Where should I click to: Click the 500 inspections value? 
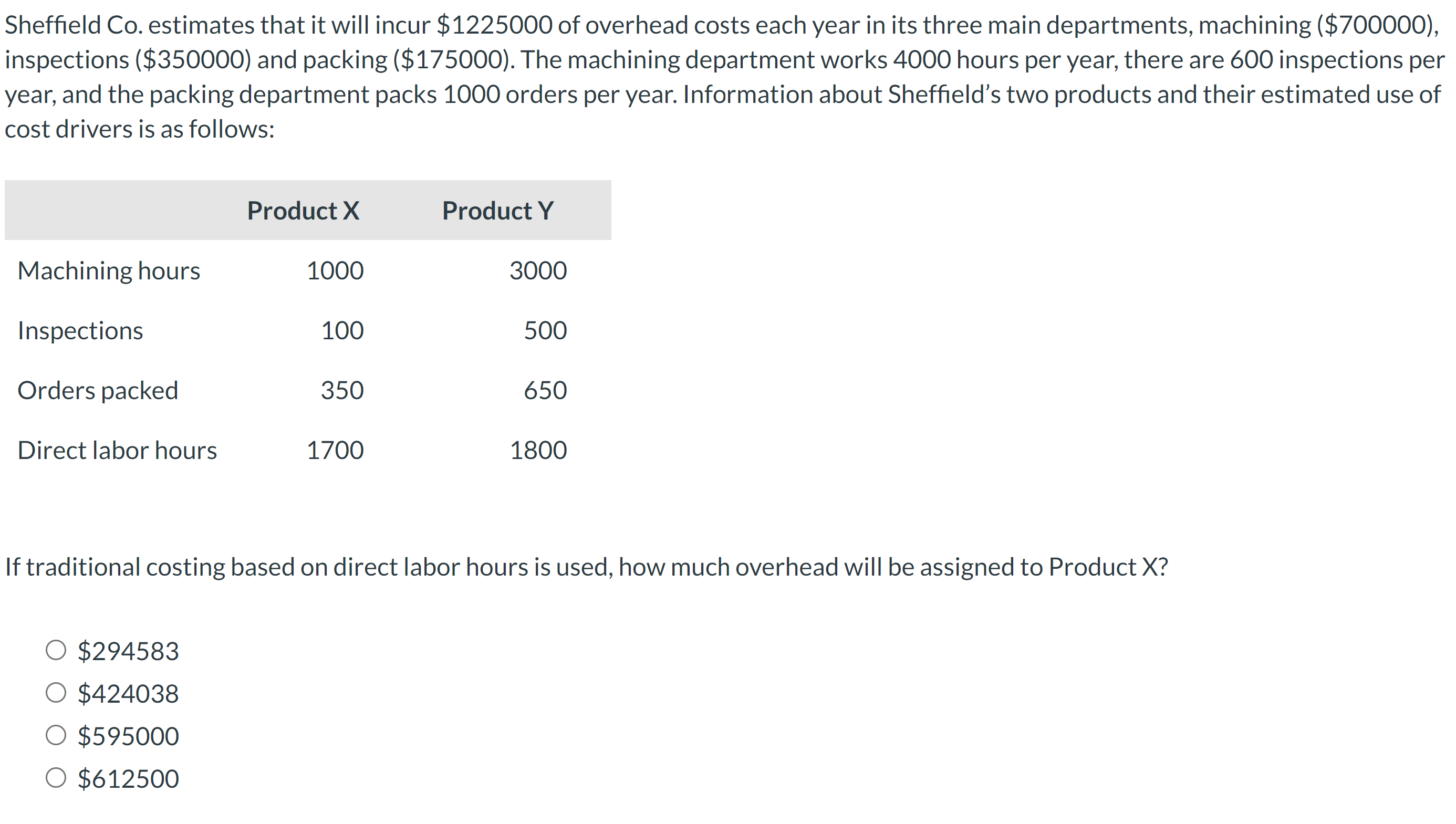(x=546, y=330)
